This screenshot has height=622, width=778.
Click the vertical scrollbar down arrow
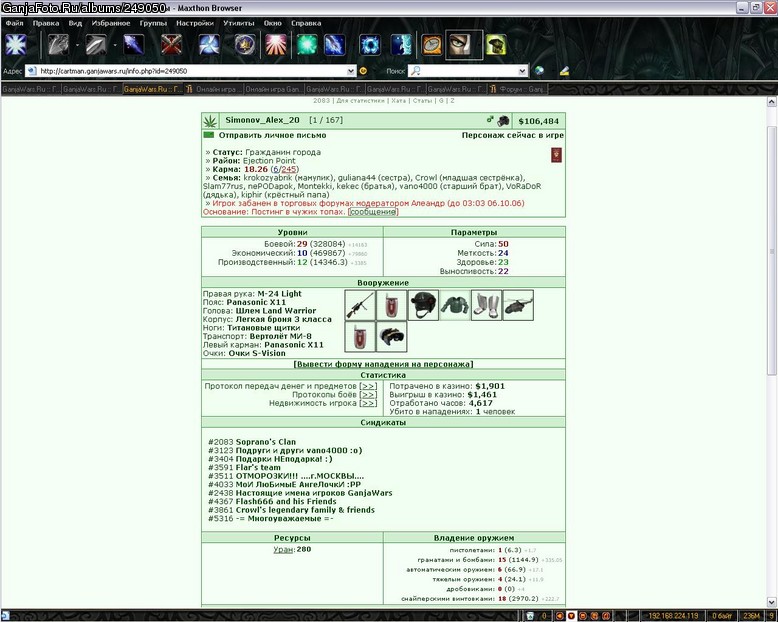[772, 603]
